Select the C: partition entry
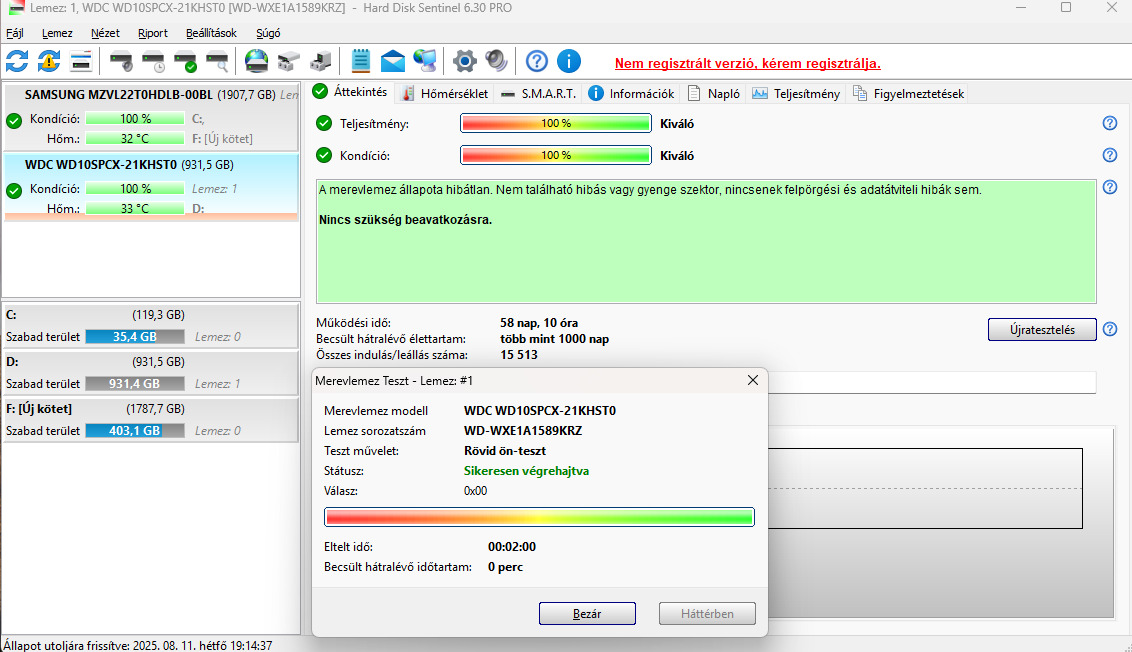This screenshot has width=1132, height=652. coord(150,326)
